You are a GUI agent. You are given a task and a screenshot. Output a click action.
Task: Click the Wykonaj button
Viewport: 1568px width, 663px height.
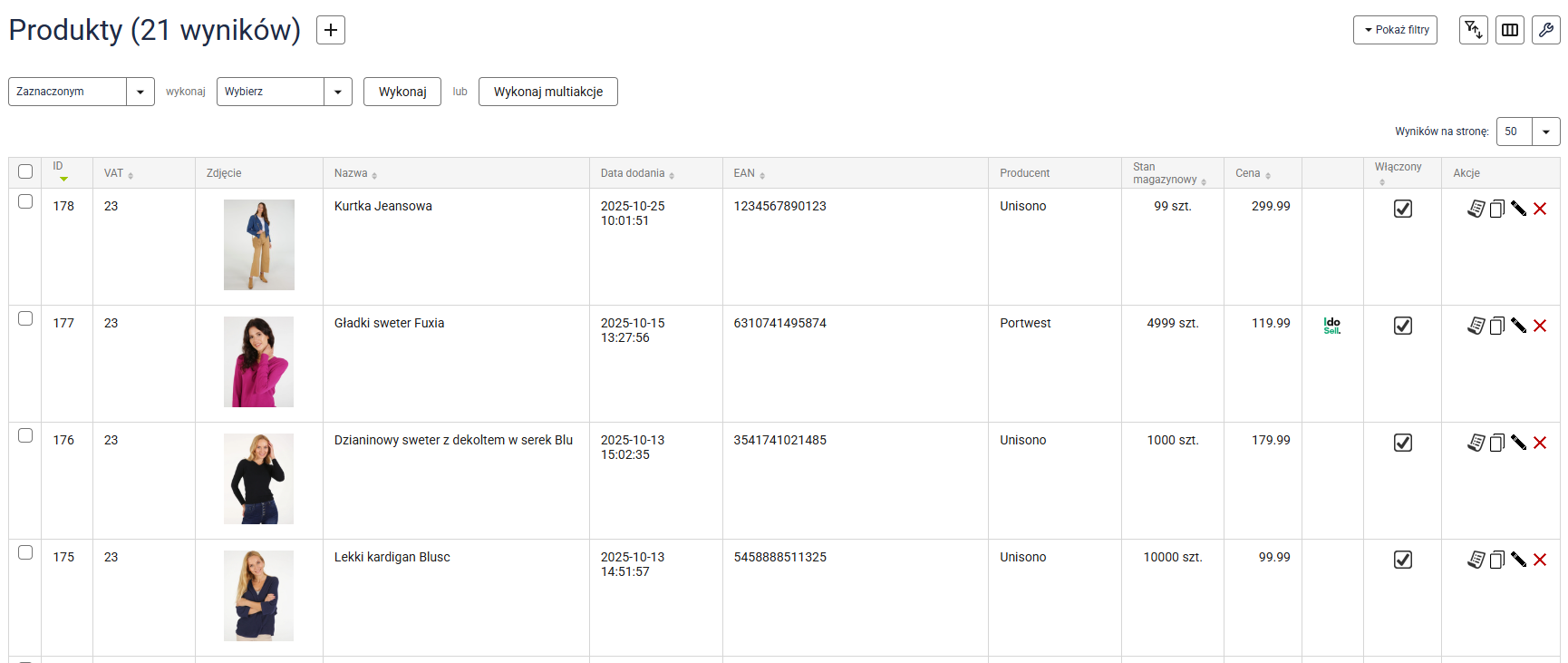pyautogui.click(x=402, y=92)
